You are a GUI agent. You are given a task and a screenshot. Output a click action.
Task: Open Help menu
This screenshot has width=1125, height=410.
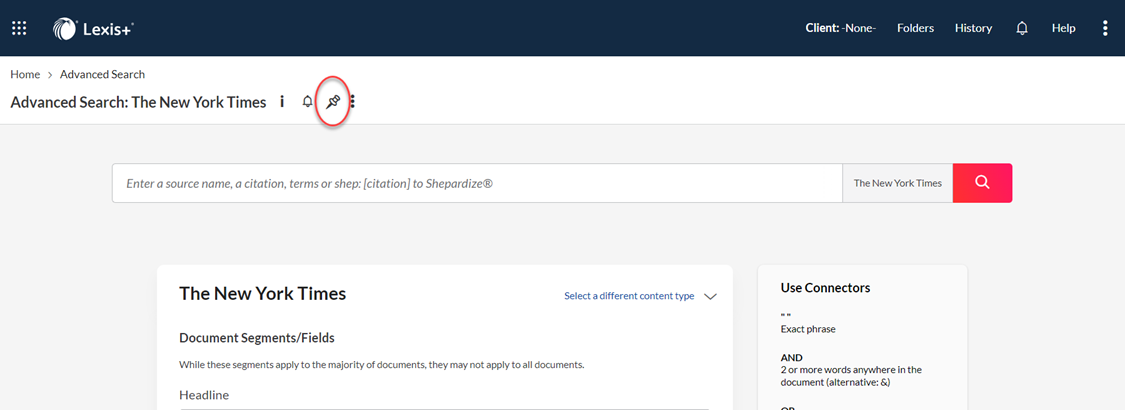point(1063,29)
